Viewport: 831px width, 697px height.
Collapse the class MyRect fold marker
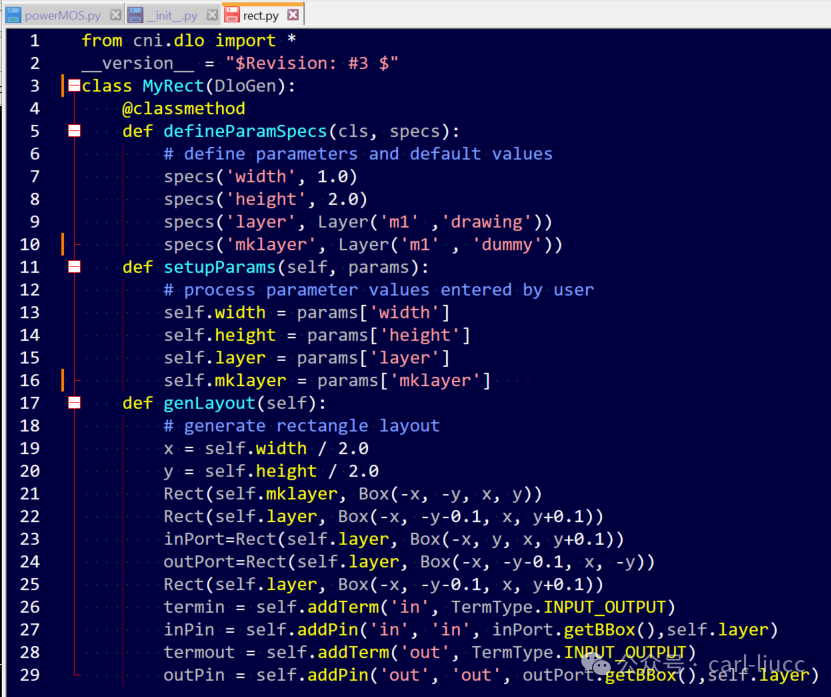point(74,85)
